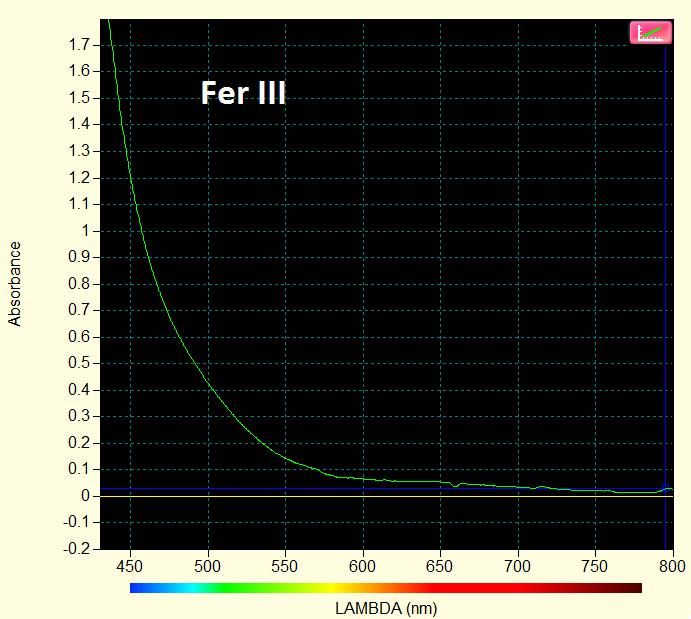Click the yellow zero baseline line

[300, 497]
